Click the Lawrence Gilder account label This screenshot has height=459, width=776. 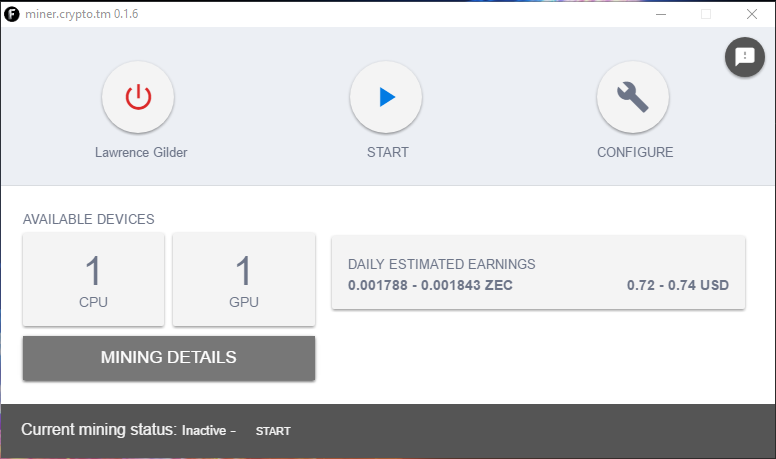point(141,153)
